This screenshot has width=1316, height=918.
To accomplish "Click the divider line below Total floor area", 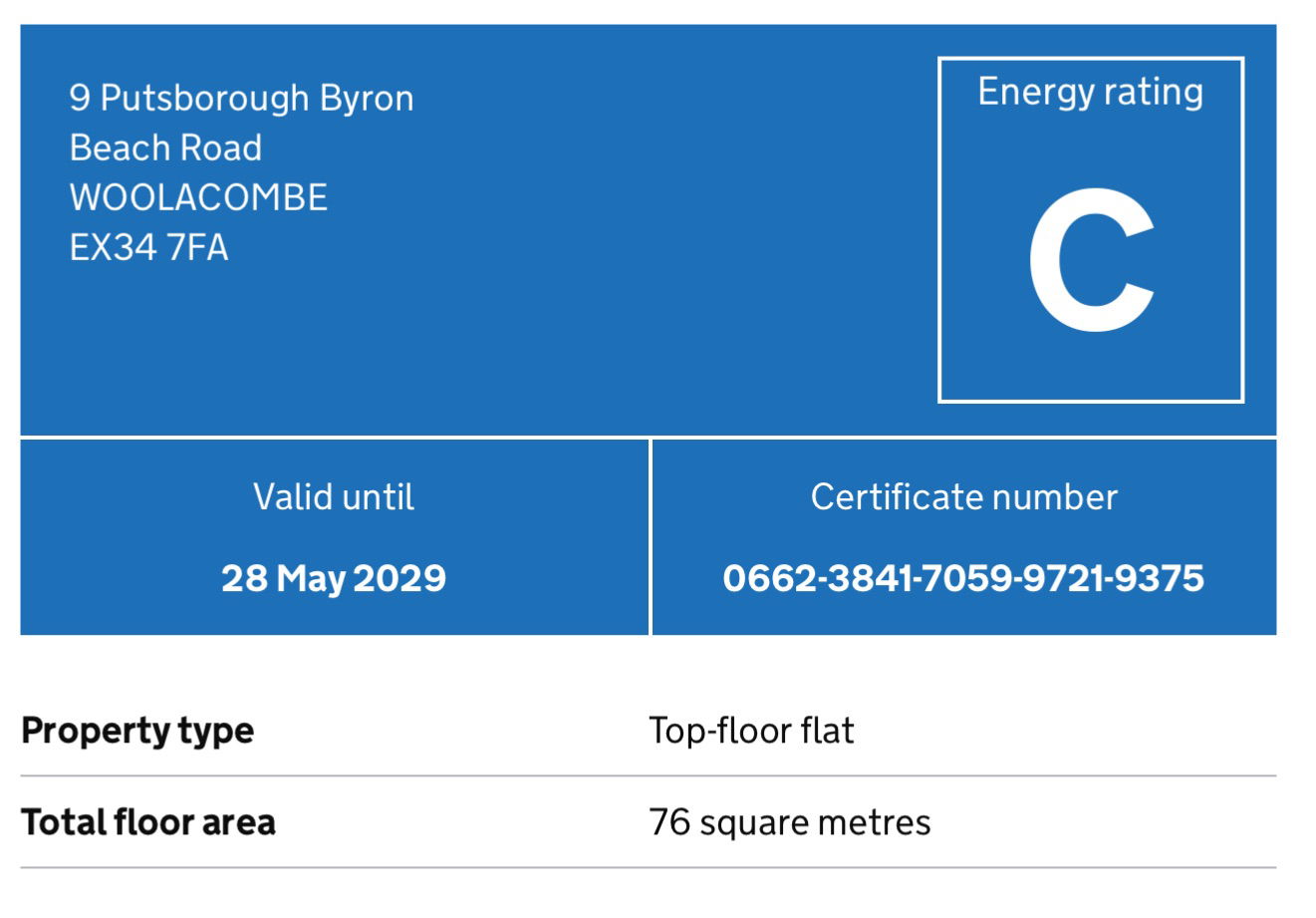I will (648, 867).
